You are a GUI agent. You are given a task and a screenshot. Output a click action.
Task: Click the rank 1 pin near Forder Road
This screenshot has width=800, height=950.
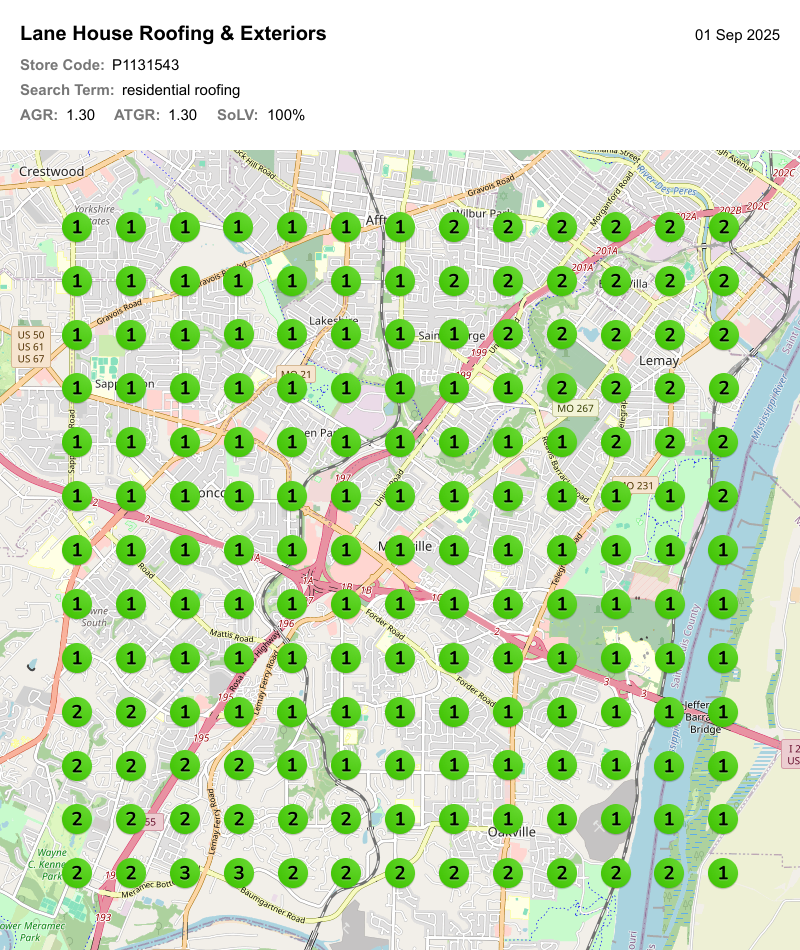(398, 602)
